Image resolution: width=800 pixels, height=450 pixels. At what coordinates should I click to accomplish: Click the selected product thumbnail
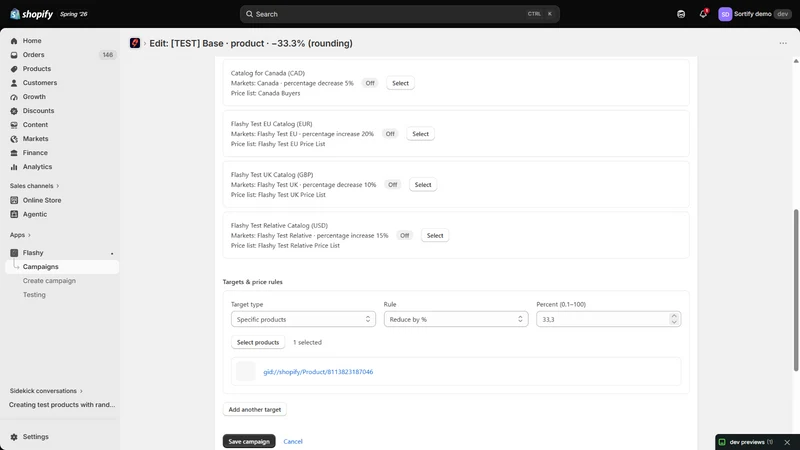[x=245, y=371]
